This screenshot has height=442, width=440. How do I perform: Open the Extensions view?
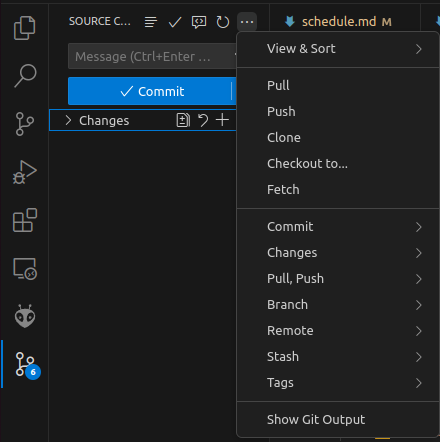[25, 220]
